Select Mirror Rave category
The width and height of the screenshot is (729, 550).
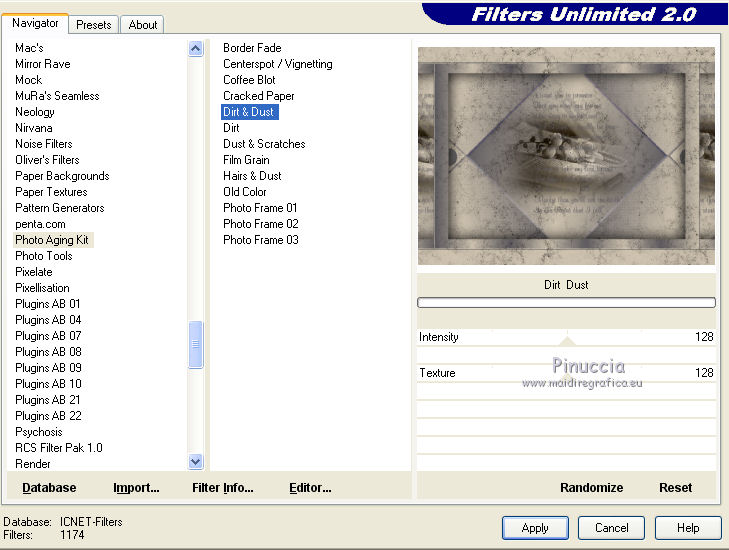click(x=43, y=64)
